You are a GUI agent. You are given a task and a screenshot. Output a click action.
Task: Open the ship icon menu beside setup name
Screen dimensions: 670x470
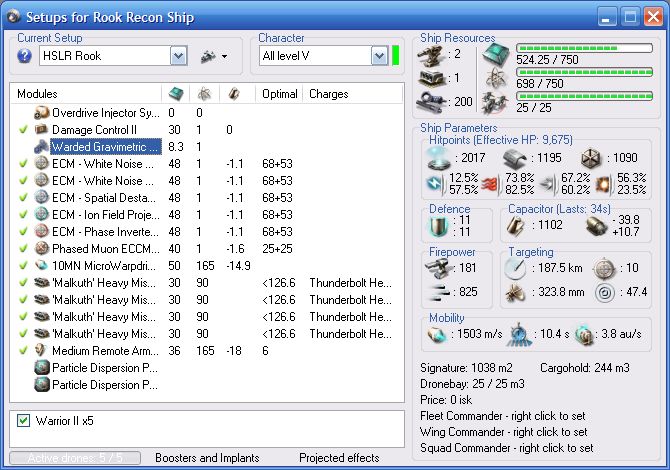(x=214, y=56)
